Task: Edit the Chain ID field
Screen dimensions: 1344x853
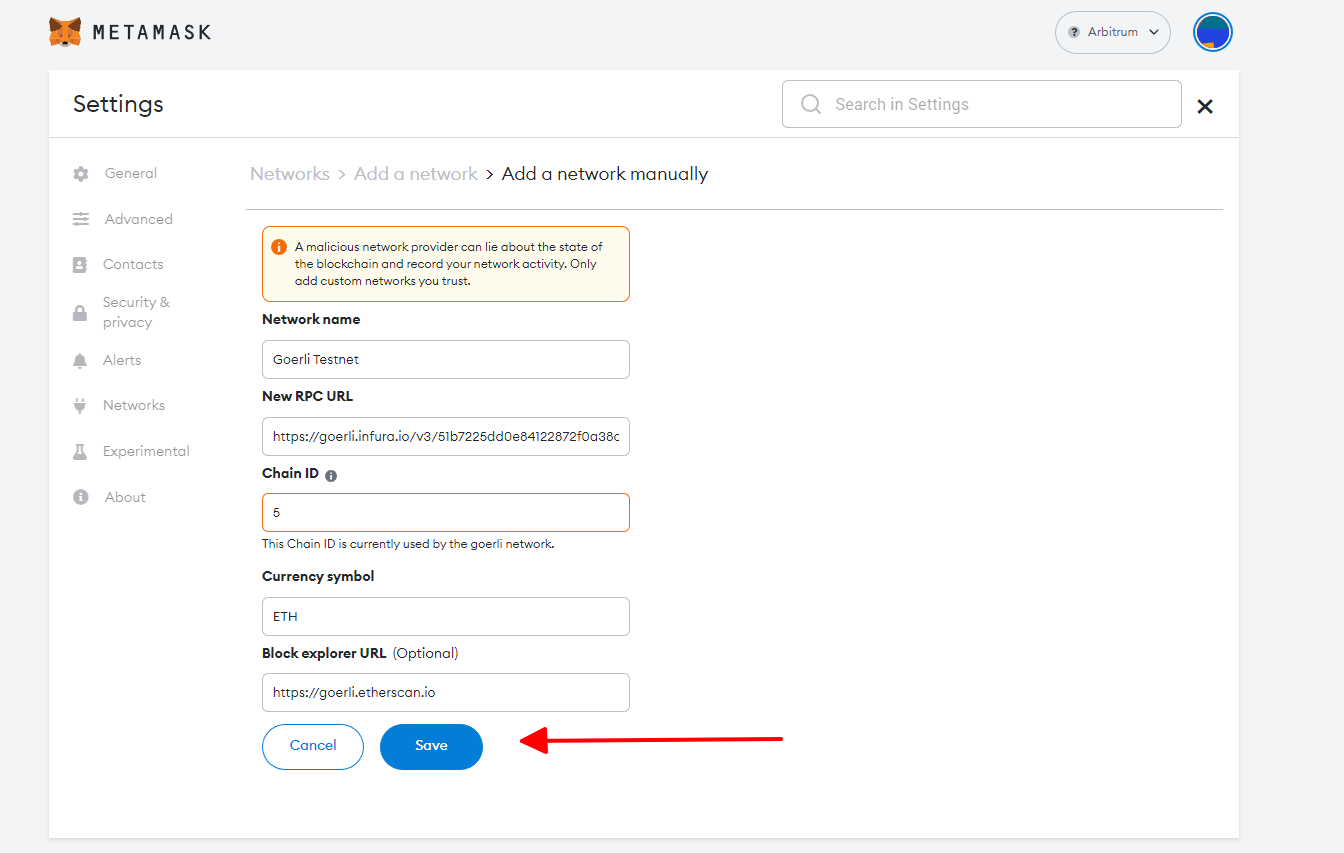Action: [446, 512]
